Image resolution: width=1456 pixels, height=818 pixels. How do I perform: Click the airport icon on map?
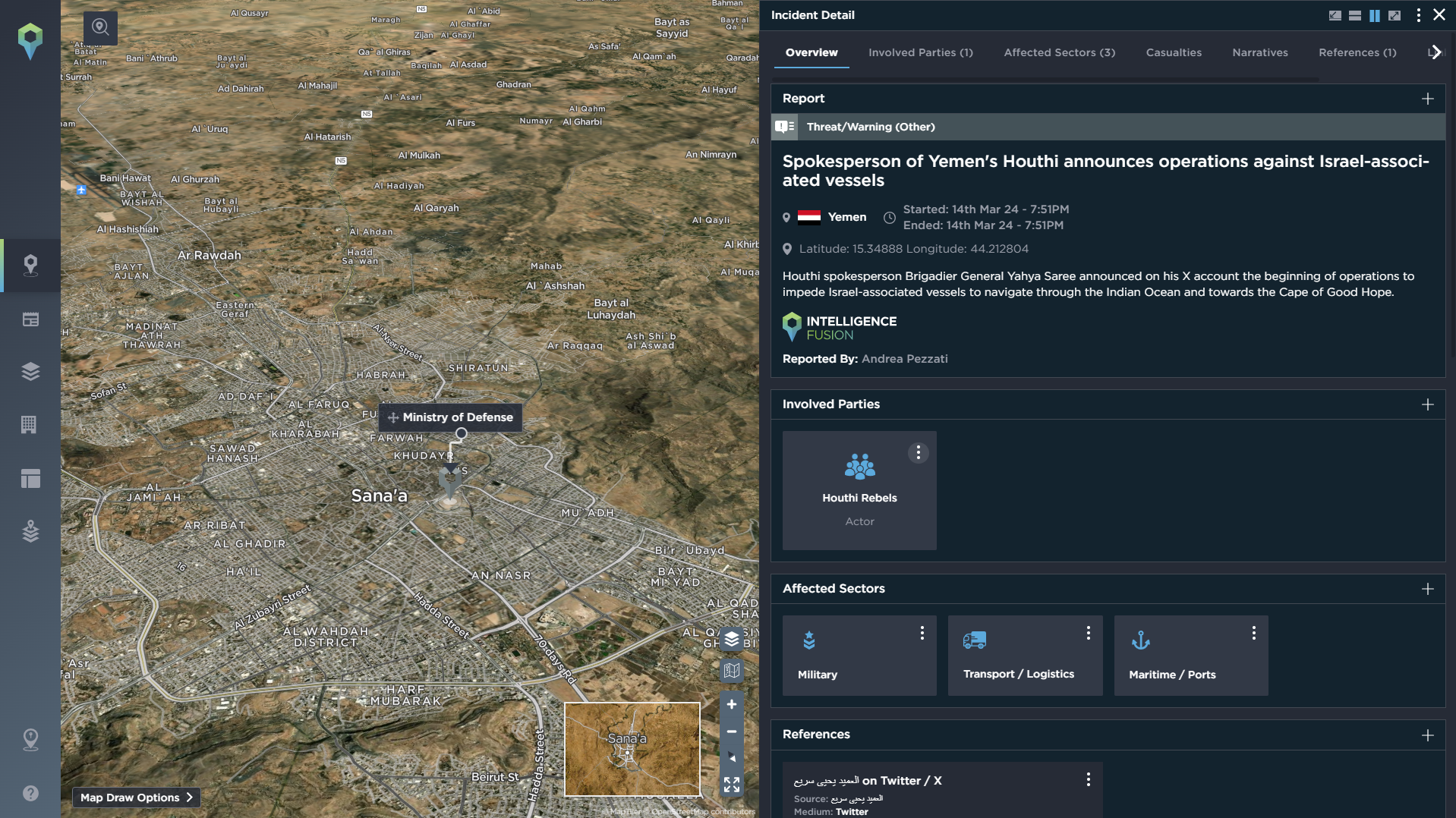(81, 190)
